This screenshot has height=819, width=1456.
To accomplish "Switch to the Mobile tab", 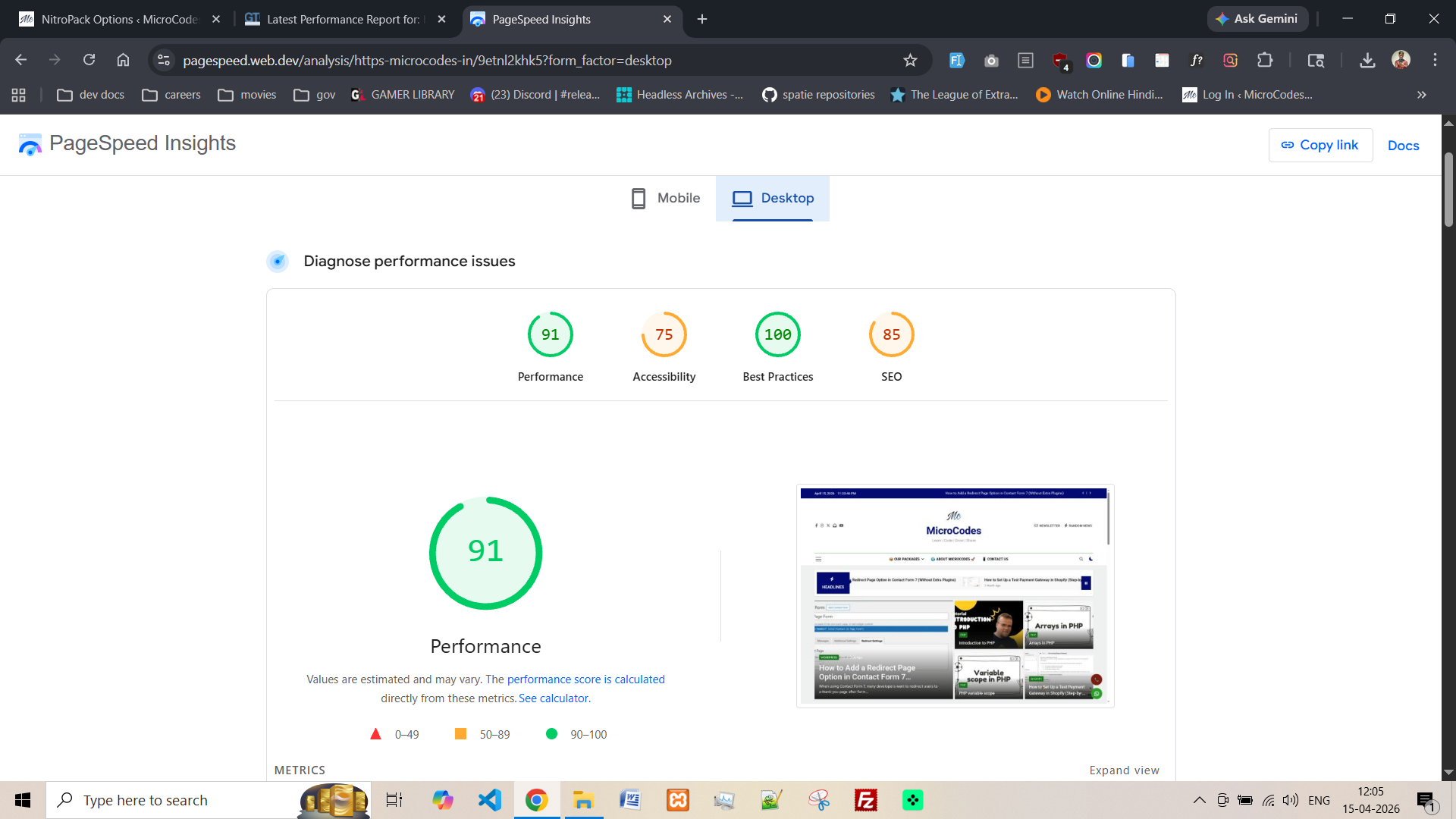I will [666, 199].
